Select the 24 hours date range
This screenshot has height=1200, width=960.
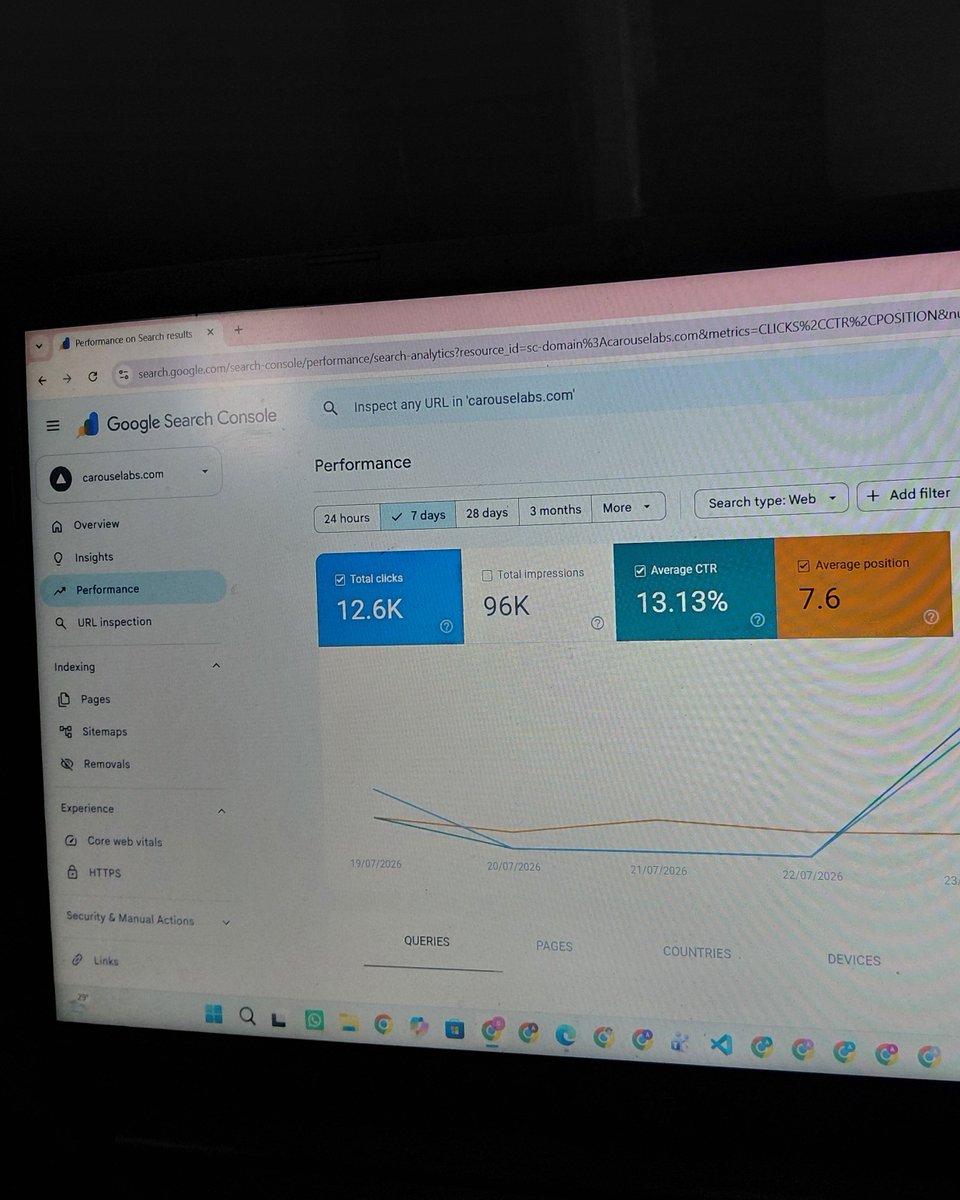coord(347,518)
